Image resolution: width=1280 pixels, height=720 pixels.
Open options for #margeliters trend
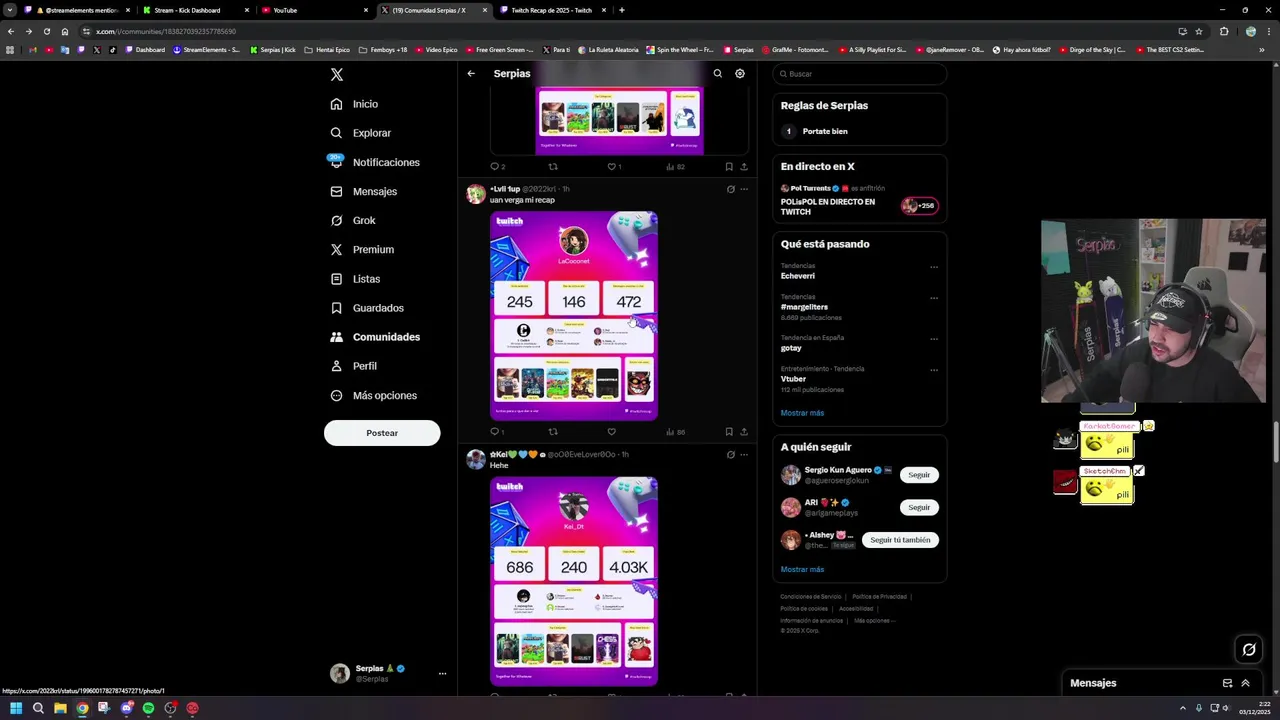coord(934,298)
